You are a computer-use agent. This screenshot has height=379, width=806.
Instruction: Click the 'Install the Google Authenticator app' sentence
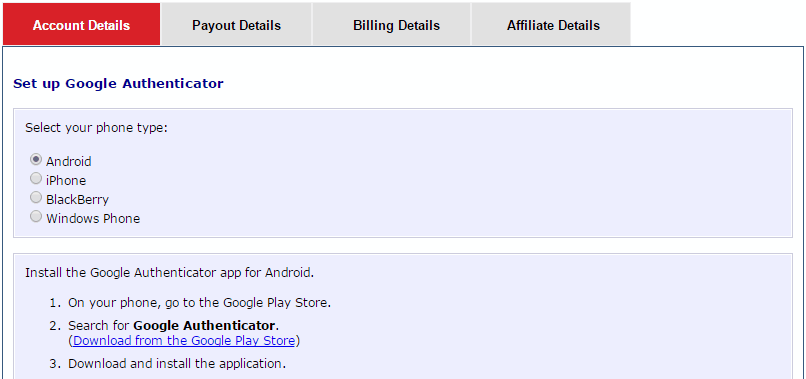[170, 273]
